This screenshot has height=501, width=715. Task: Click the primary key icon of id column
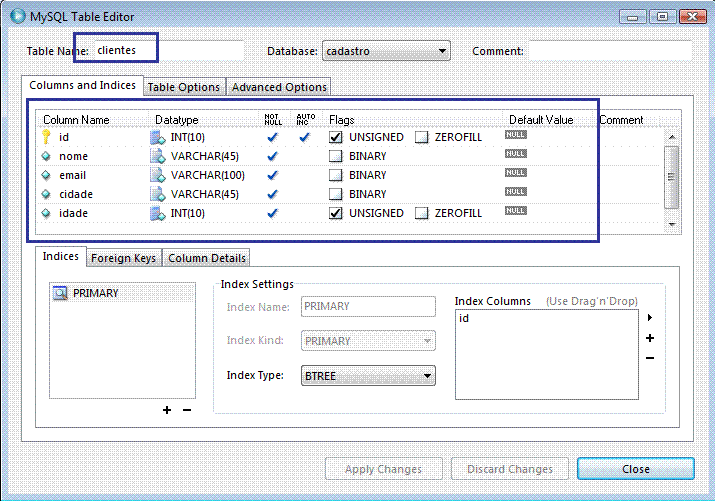pos(46,137)
